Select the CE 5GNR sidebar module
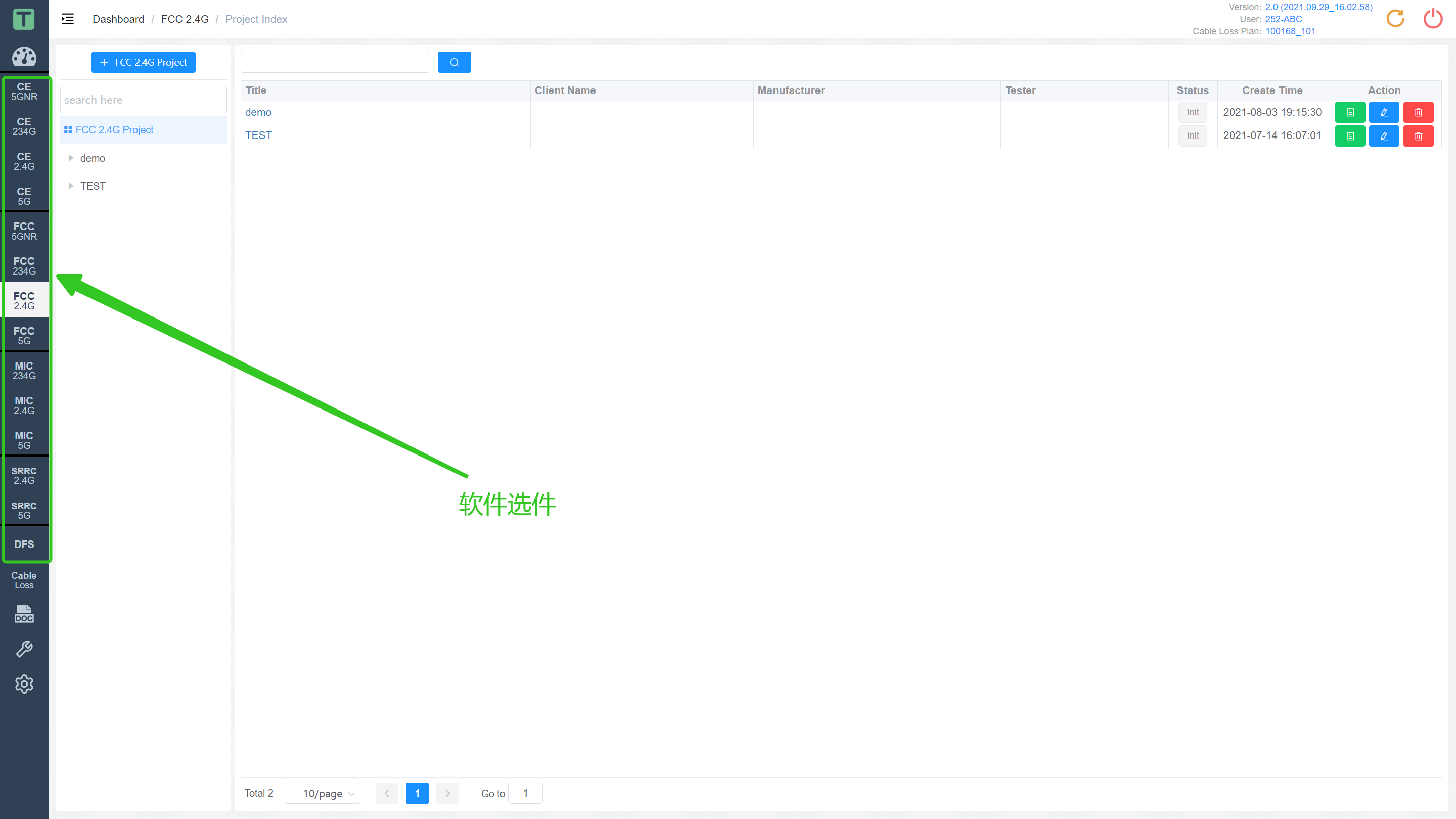1456x819 pixels. tap(24, 90)
